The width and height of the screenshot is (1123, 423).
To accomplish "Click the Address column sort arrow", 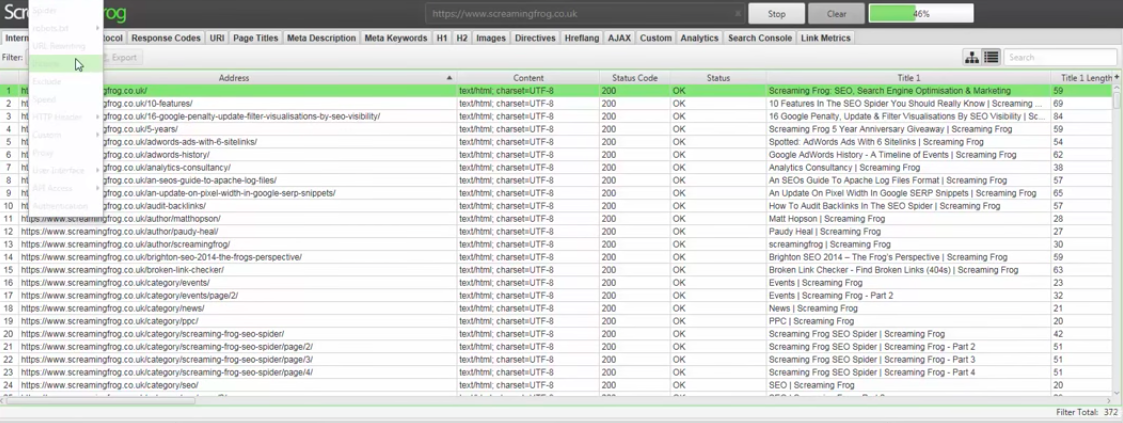I will pyautogui.click(x=450, y=77).
